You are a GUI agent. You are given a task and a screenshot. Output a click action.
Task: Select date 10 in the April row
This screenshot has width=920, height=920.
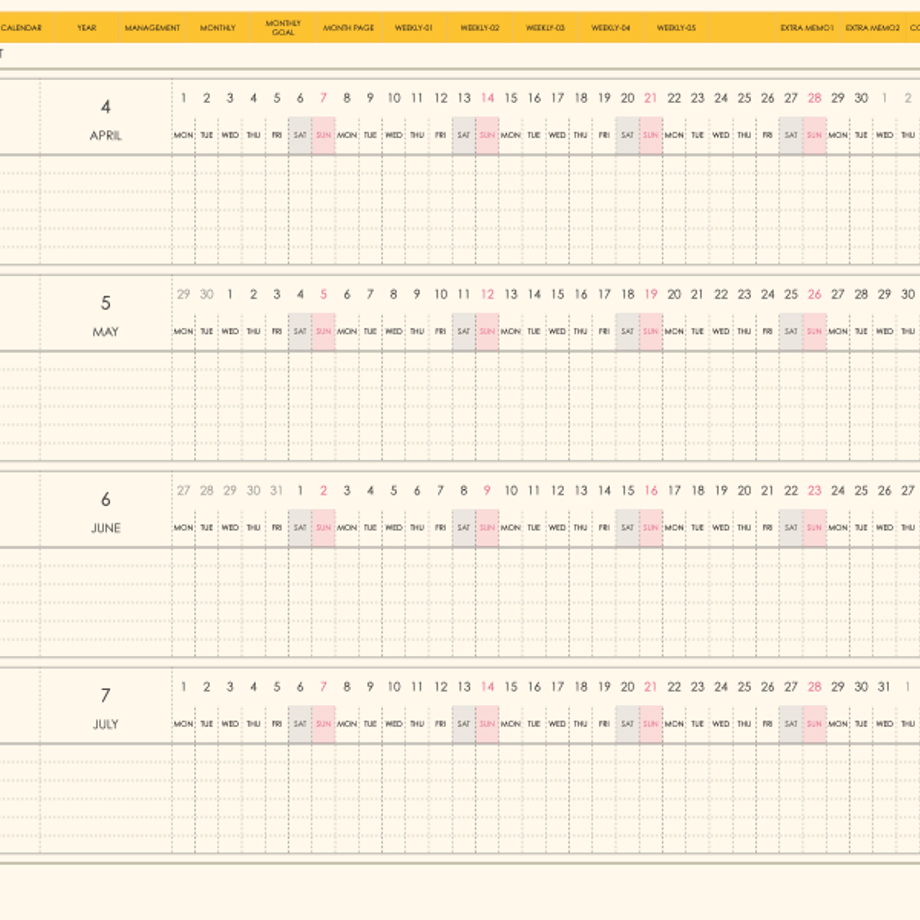[394, 98]
